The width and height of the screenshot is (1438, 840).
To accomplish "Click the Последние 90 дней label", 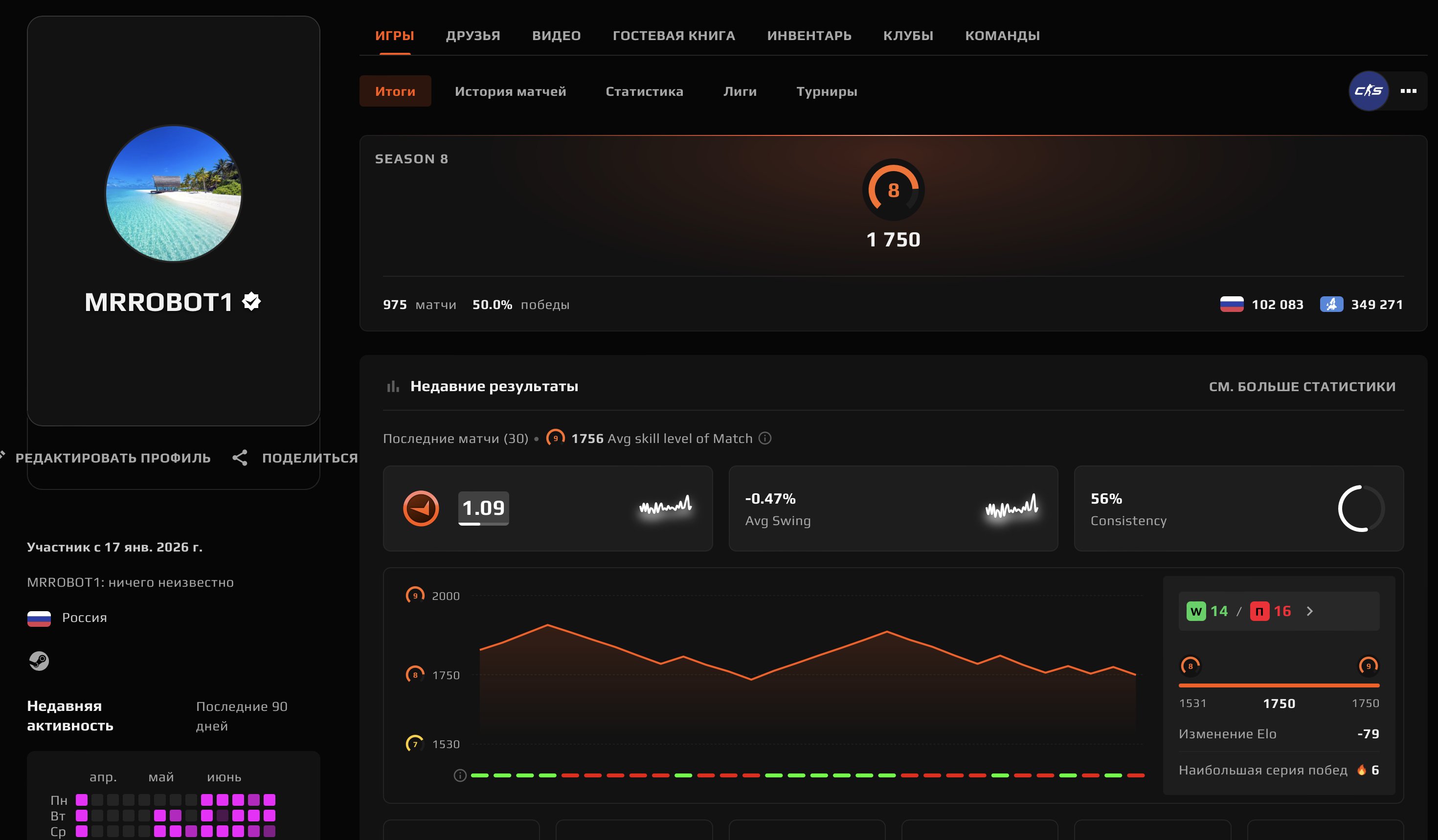I will (242, 716).
